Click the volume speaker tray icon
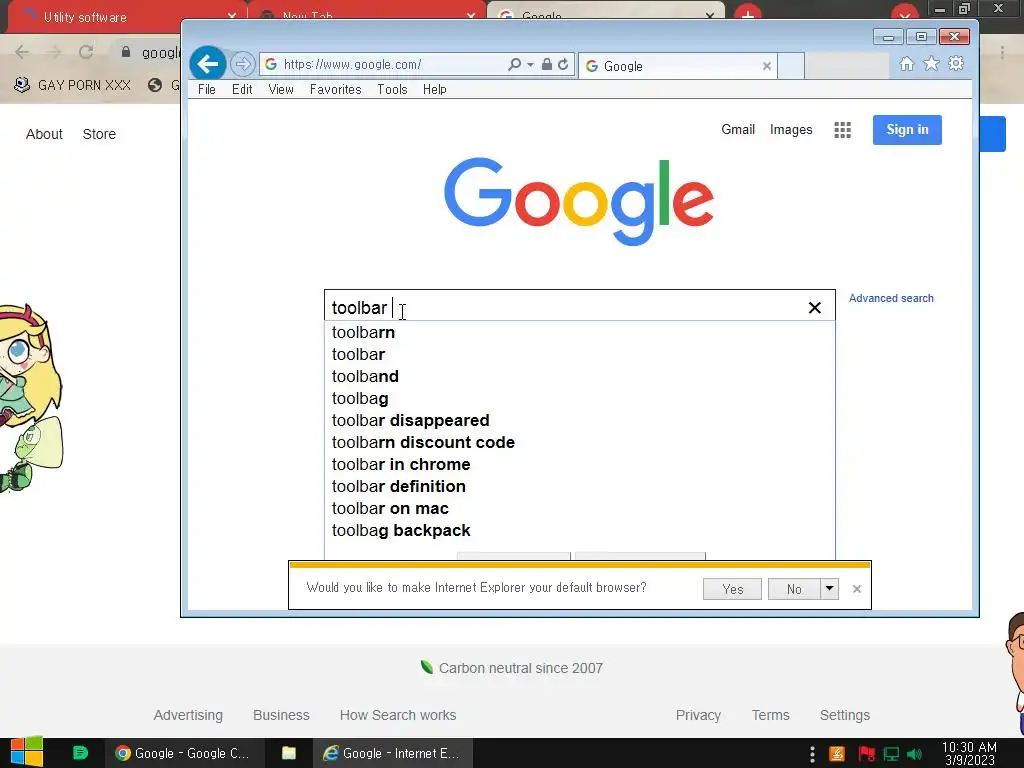This screenshot has height=768, width=1024. click(x=916, y=754)
